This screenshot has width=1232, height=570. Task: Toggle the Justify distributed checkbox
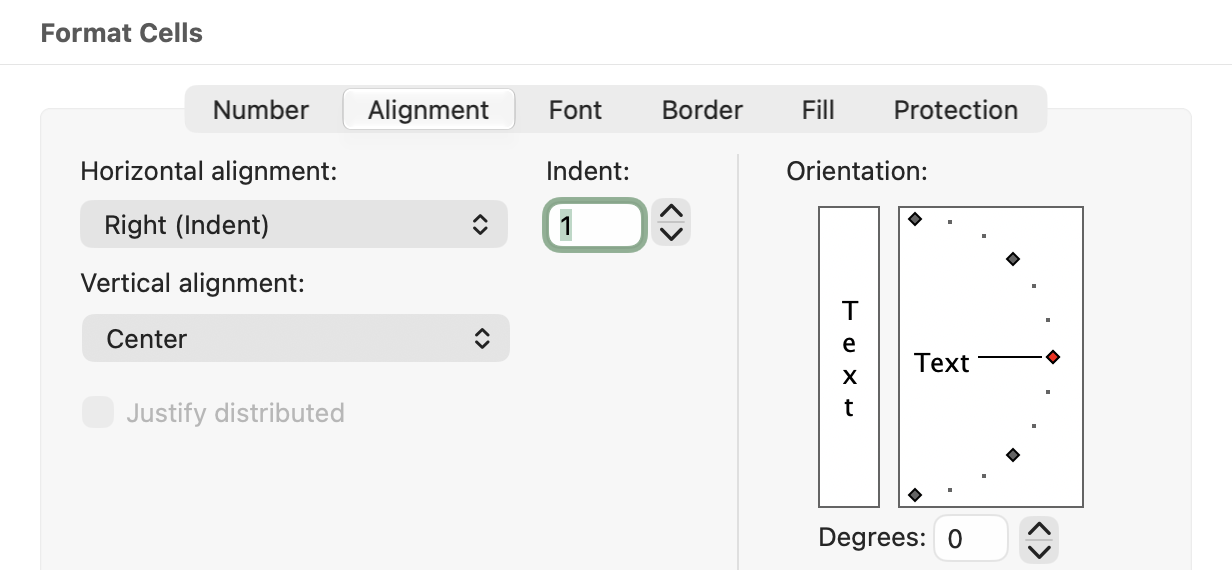click(x=98, y=413)
